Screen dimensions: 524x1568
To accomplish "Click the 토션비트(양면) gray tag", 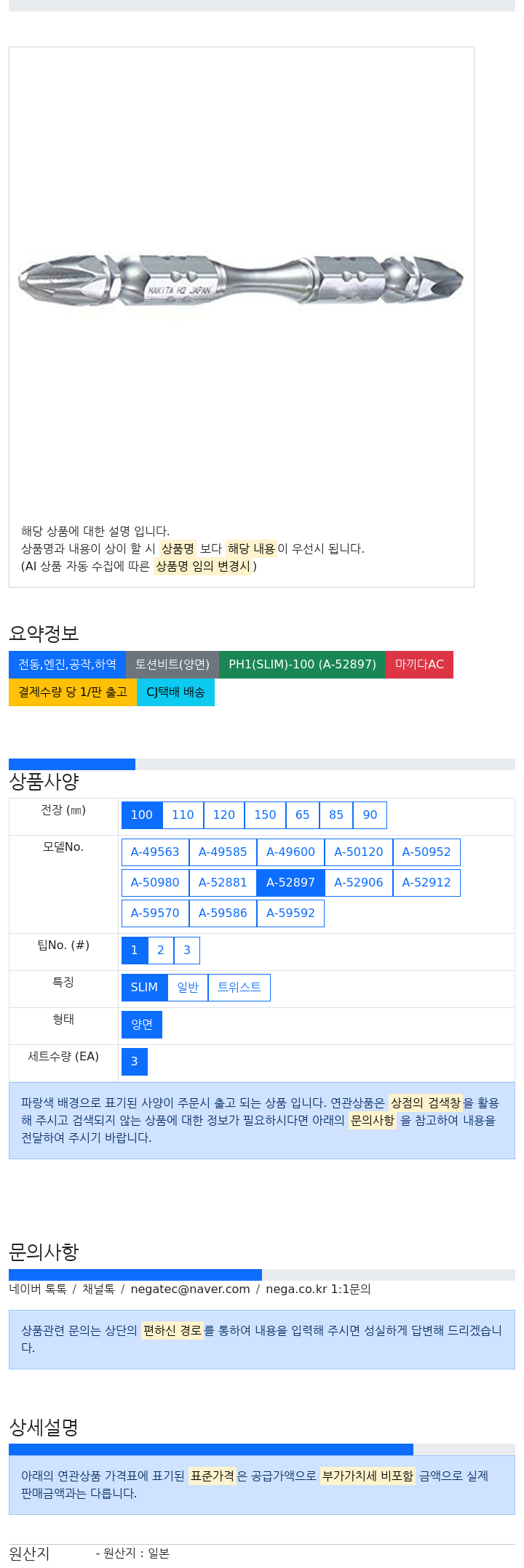I will click(172, 664).
